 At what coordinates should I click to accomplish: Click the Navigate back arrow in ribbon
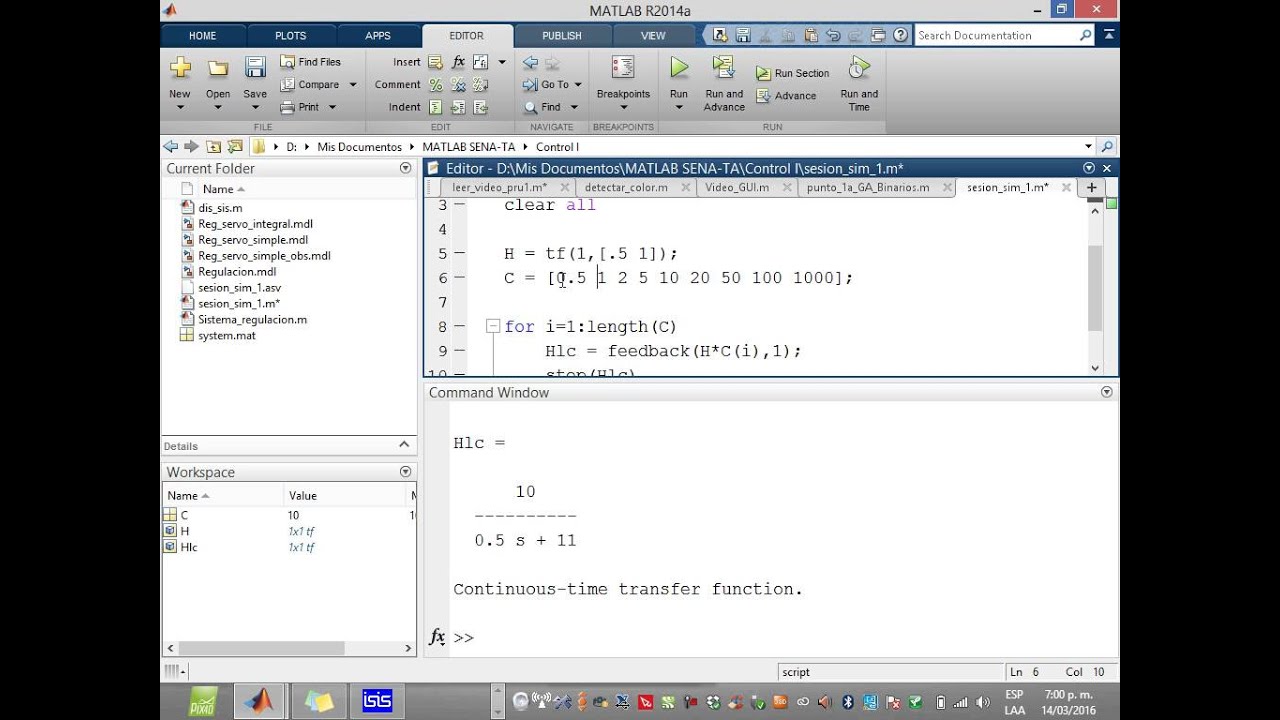[x=530, y=62]
